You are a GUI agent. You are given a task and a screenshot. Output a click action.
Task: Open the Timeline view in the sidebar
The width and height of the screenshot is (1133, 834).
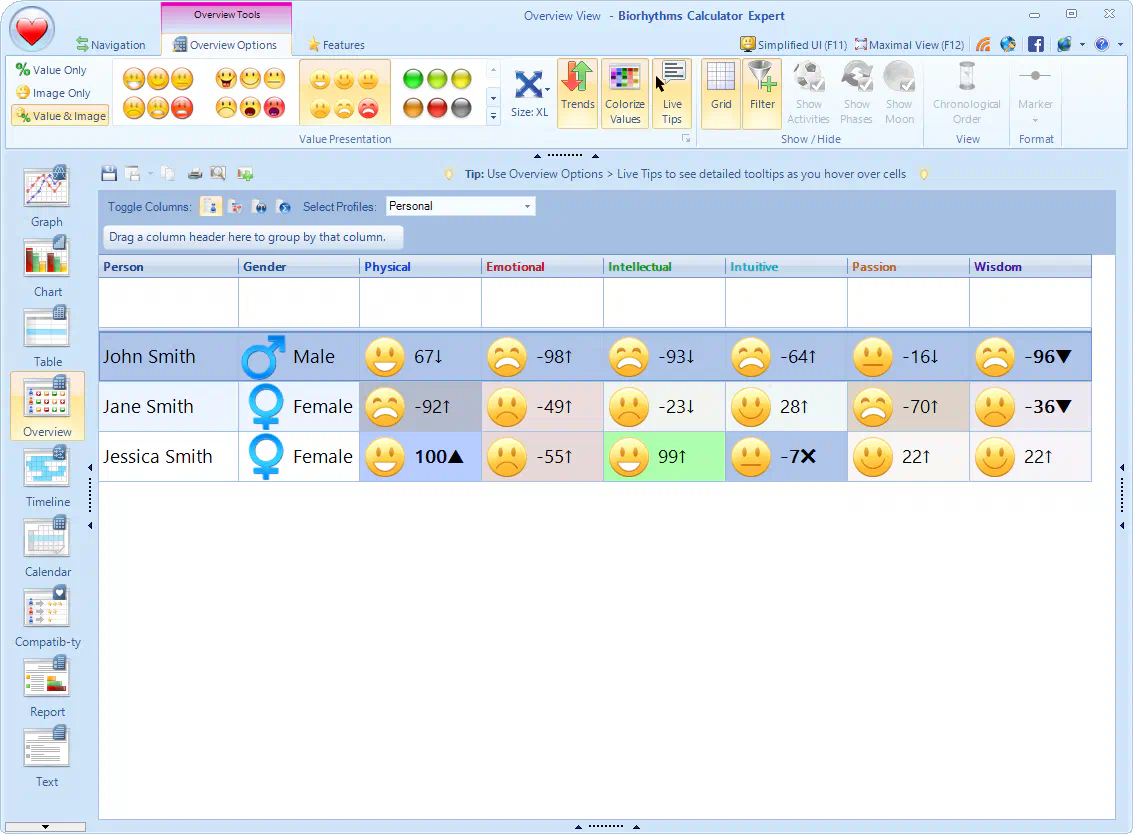click(x=47, y=477)
